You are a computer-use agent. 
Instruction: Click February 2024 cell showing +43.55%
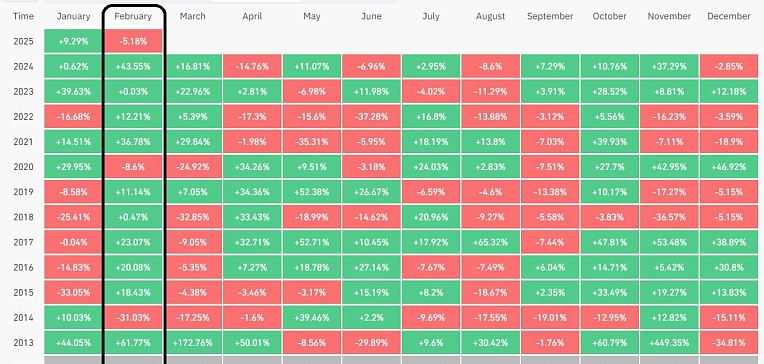click(x=133, y=66)
